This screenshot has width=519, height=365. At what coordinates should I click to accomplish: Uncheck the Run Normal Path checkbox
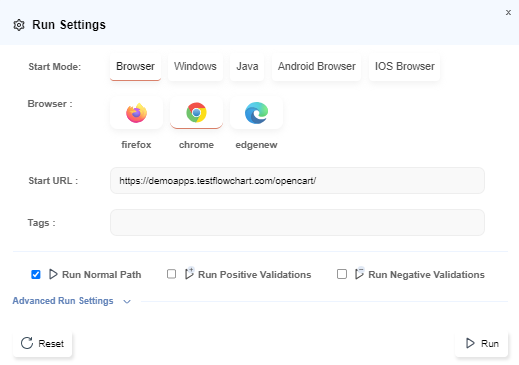click(x=36, y=274)
